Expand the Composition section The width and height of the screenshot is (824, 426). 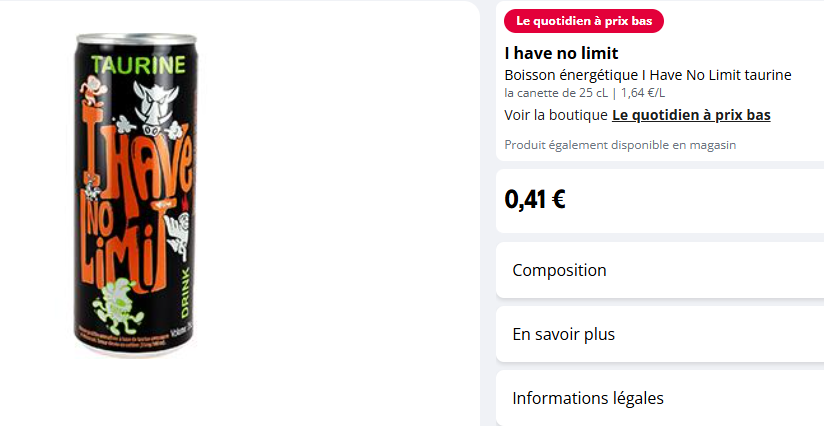point(559,270)
